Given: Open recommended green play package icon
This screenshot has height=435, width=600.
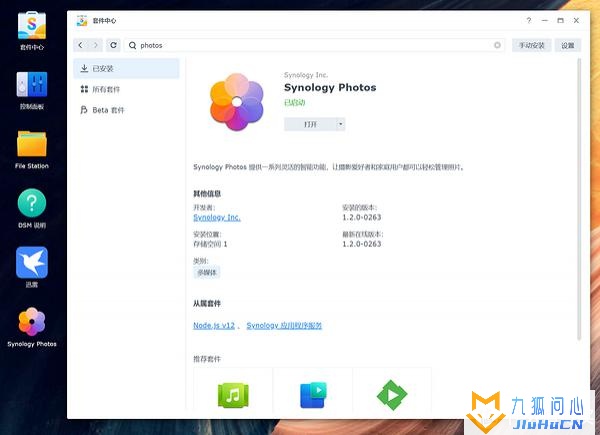Looking at the screenshot, I should 392,395.
